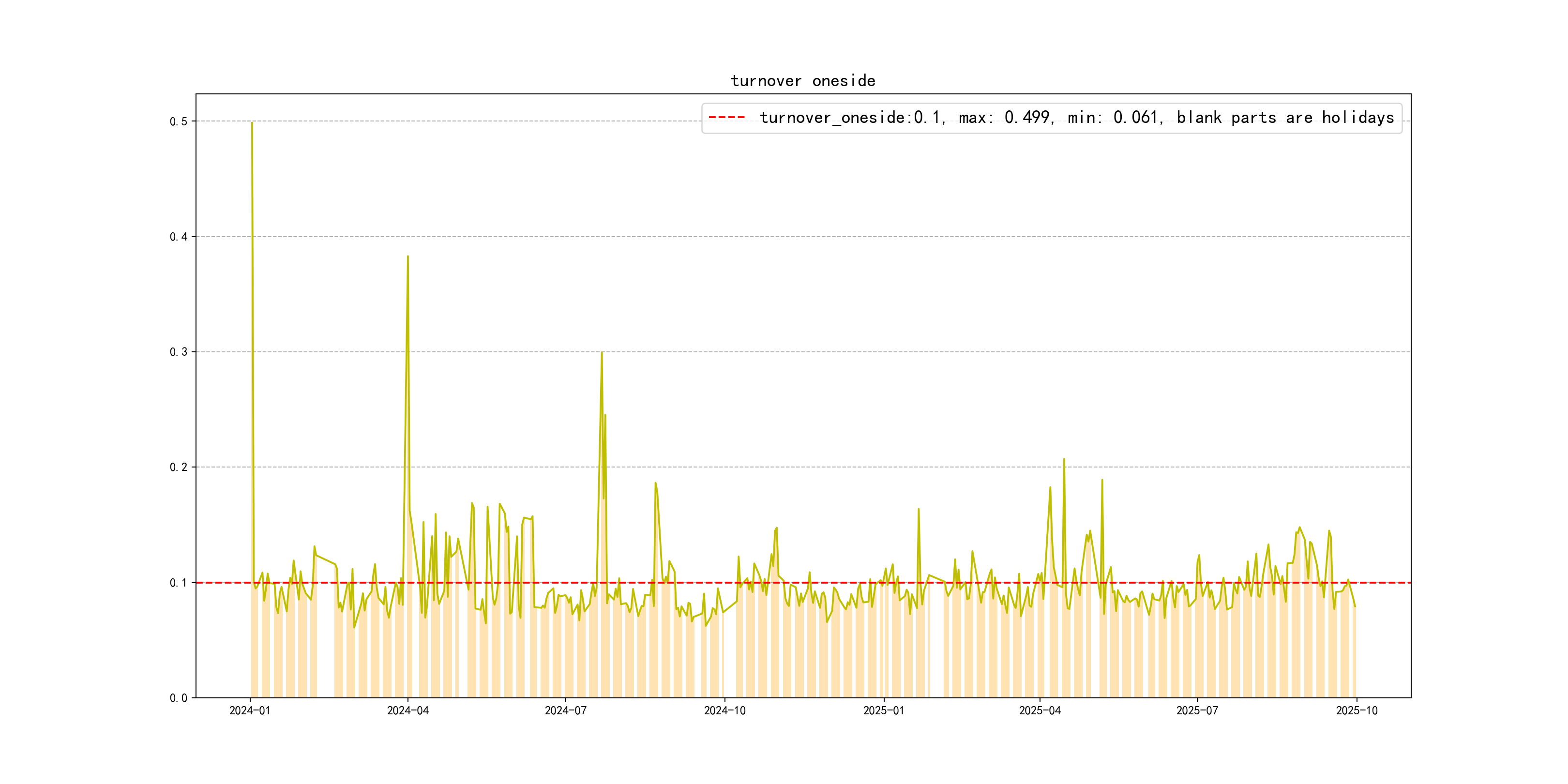Viewport: 1568px width, 784px height.
Task: Select the 2025-04 x-axis date label
Action: (1040, 711)
